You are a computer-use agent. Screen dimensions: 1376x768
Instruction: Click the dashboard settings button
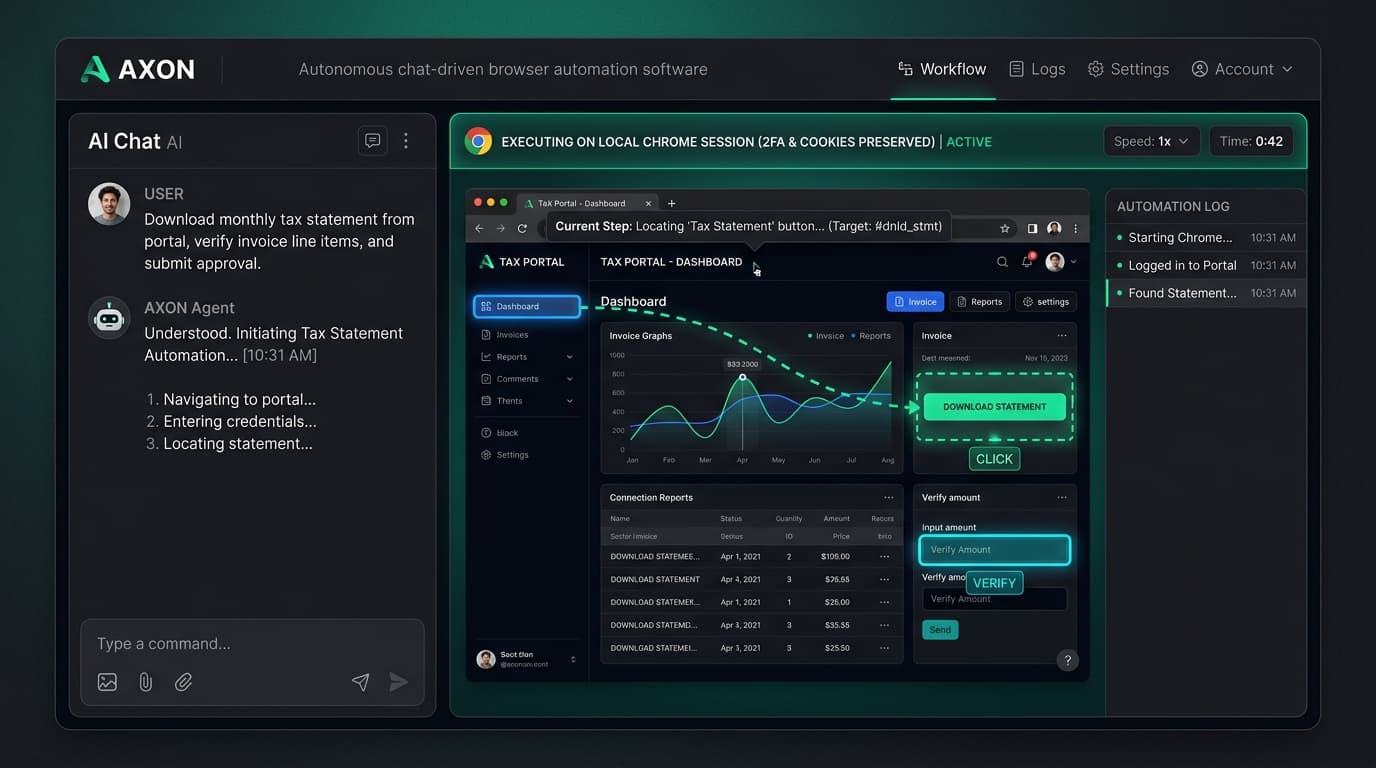click(x=1046, y=301)
